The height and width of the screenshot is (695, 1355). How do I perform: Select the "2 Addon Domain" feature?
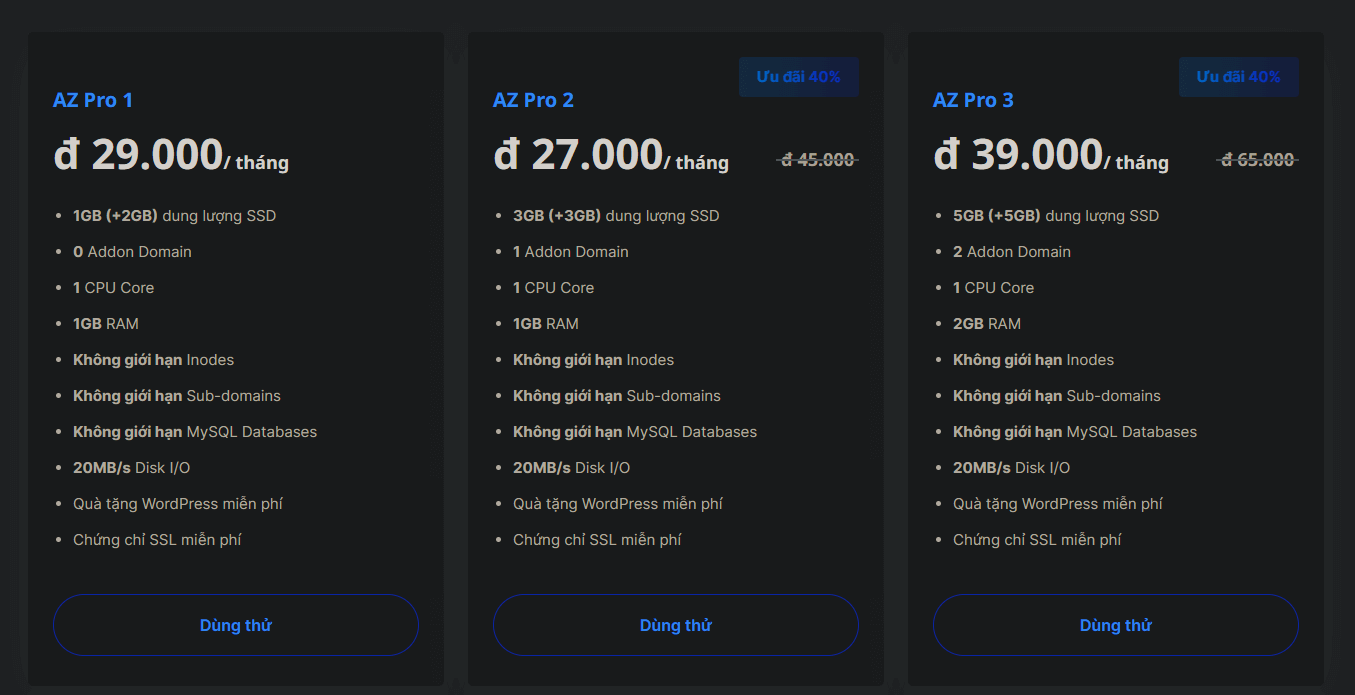click(1012, 252)
